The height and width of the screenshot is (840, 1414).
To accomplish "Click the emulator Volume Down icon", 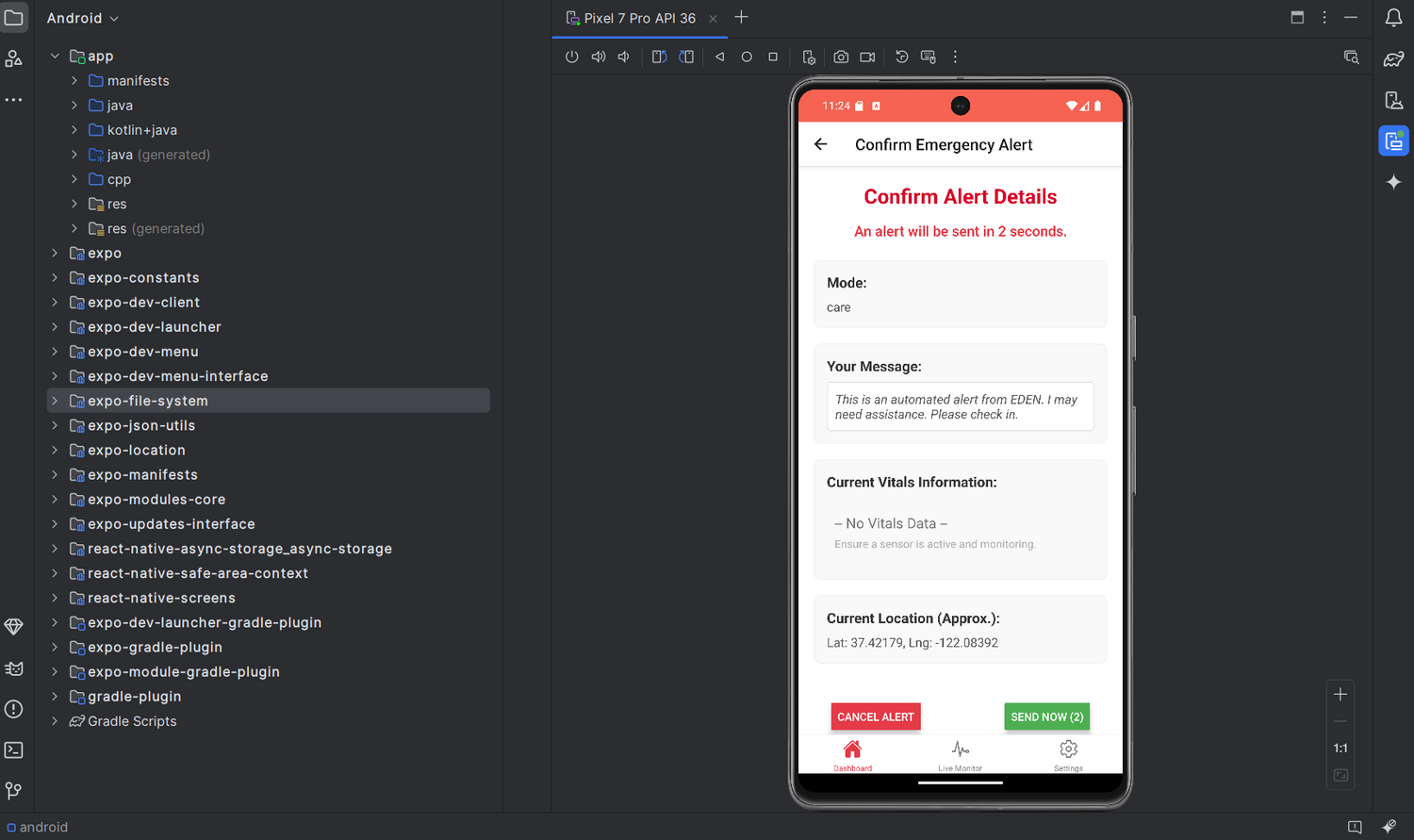I will click(x=623, y=57).
